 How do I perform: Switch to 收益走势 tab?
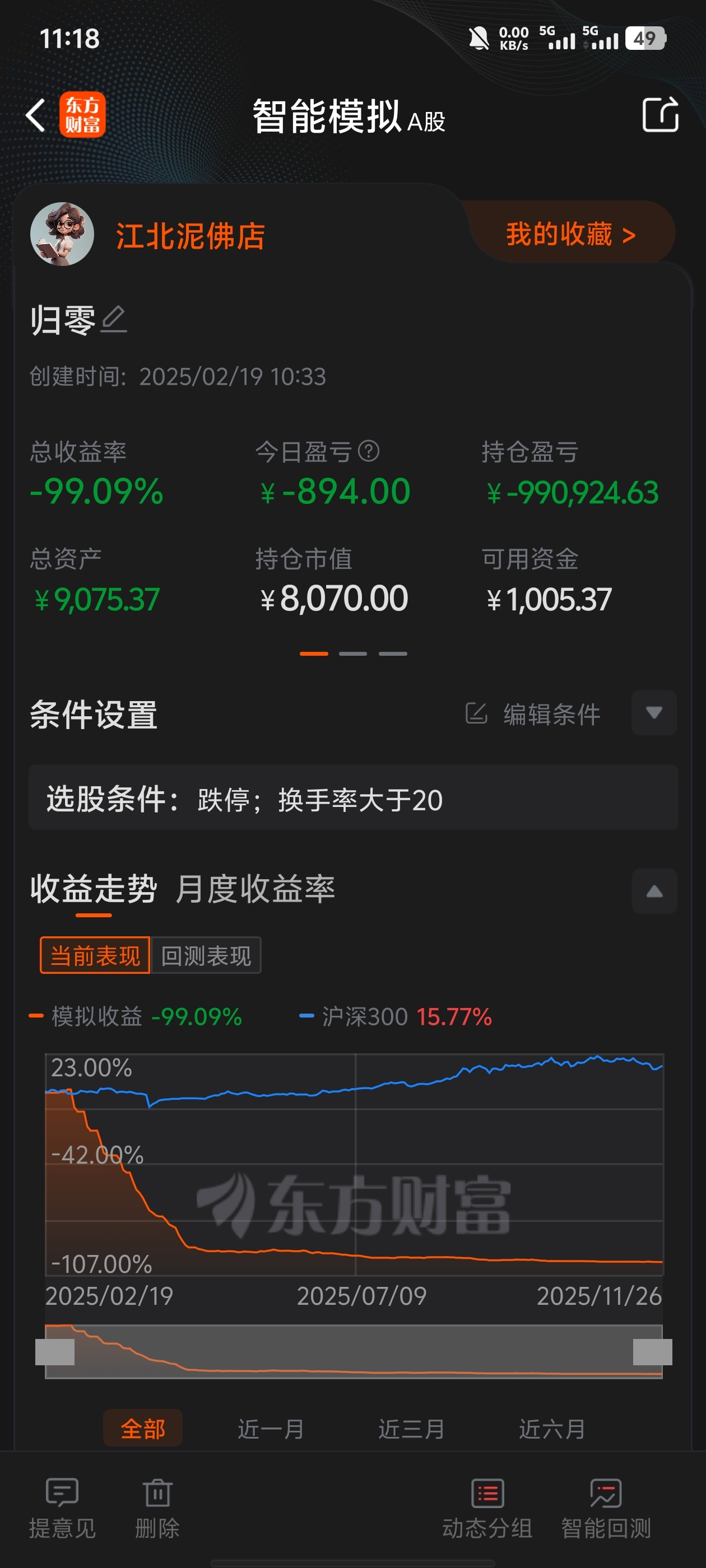click(94, 889)
